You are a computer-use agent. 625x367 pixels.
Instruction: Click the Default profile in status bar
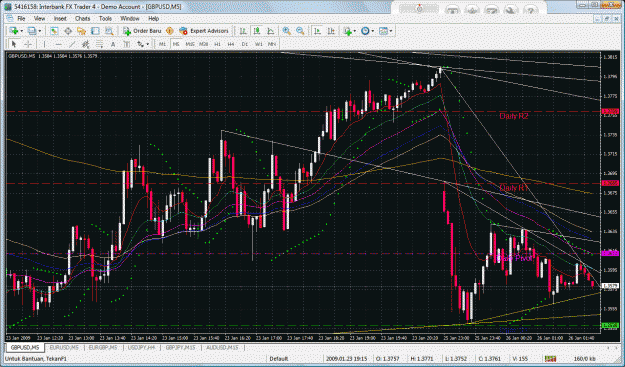[x=278, y=359]
